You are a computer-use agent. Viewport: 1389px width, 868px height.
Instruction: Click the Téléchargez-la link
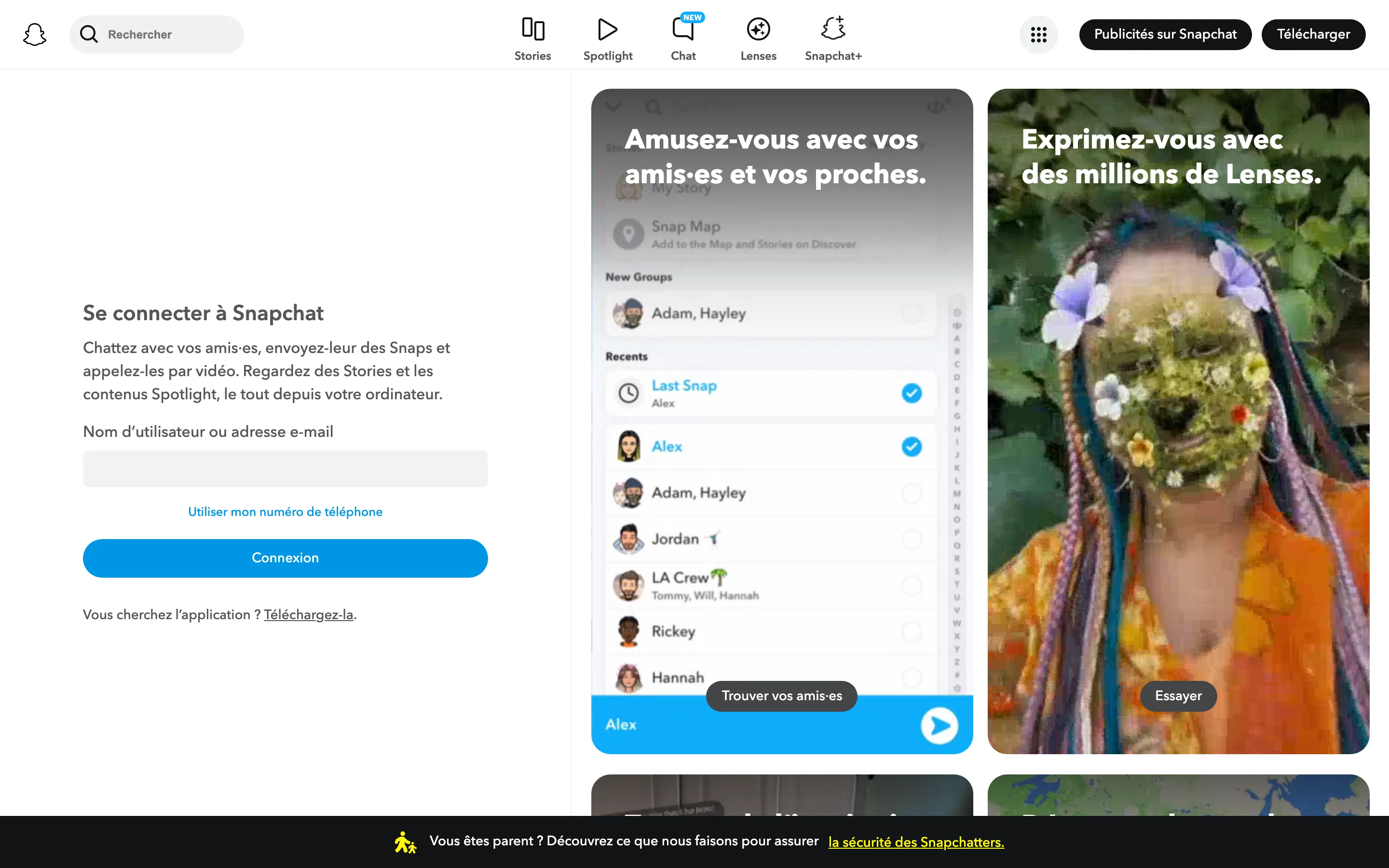tap(308, 615)
